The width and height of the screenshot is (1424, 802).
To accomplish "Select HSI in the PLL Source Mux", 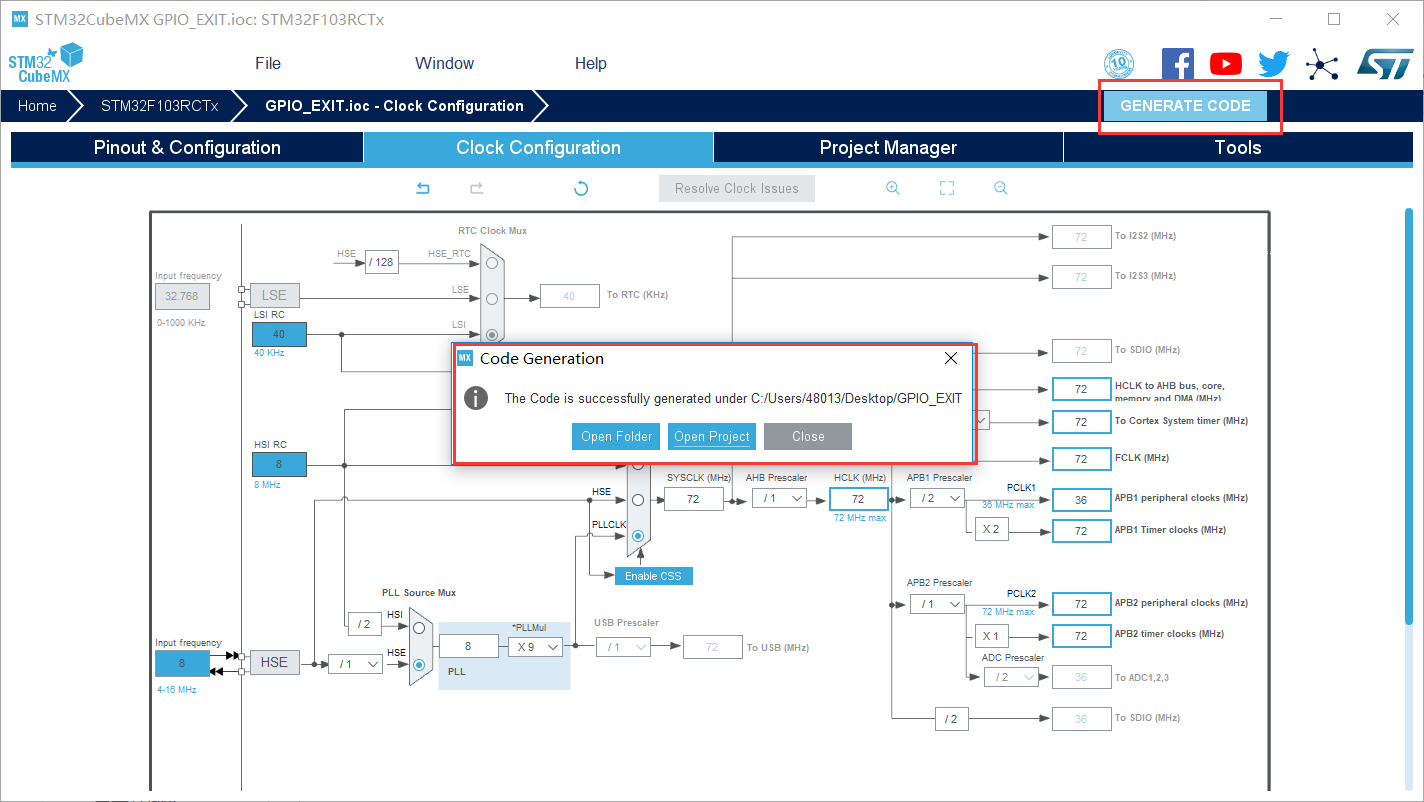I will click(x=419, y=628).
